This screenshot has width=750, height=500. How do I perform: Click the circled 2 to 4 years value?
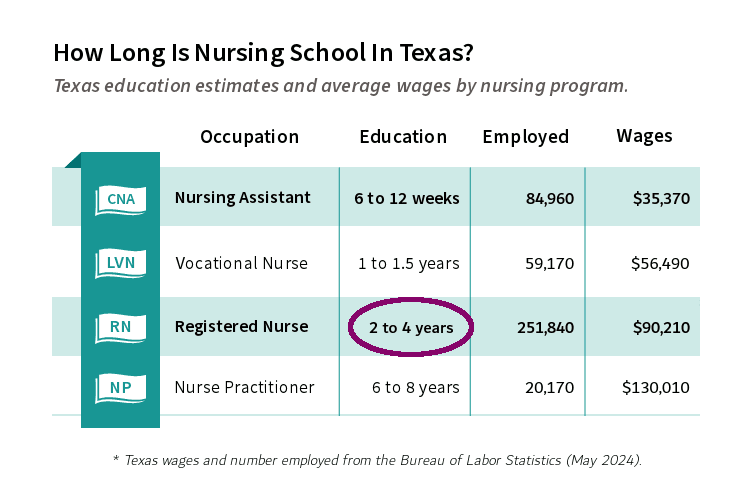coord(411,327)
